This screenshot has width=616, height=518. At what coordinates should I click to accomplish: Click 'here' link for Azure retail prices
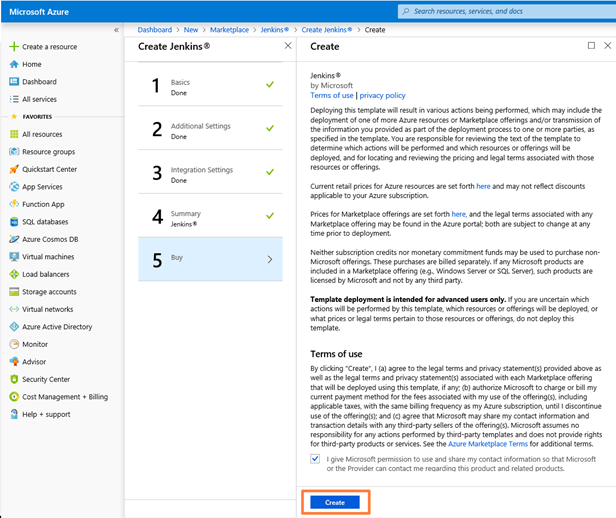tap(483, 186)
